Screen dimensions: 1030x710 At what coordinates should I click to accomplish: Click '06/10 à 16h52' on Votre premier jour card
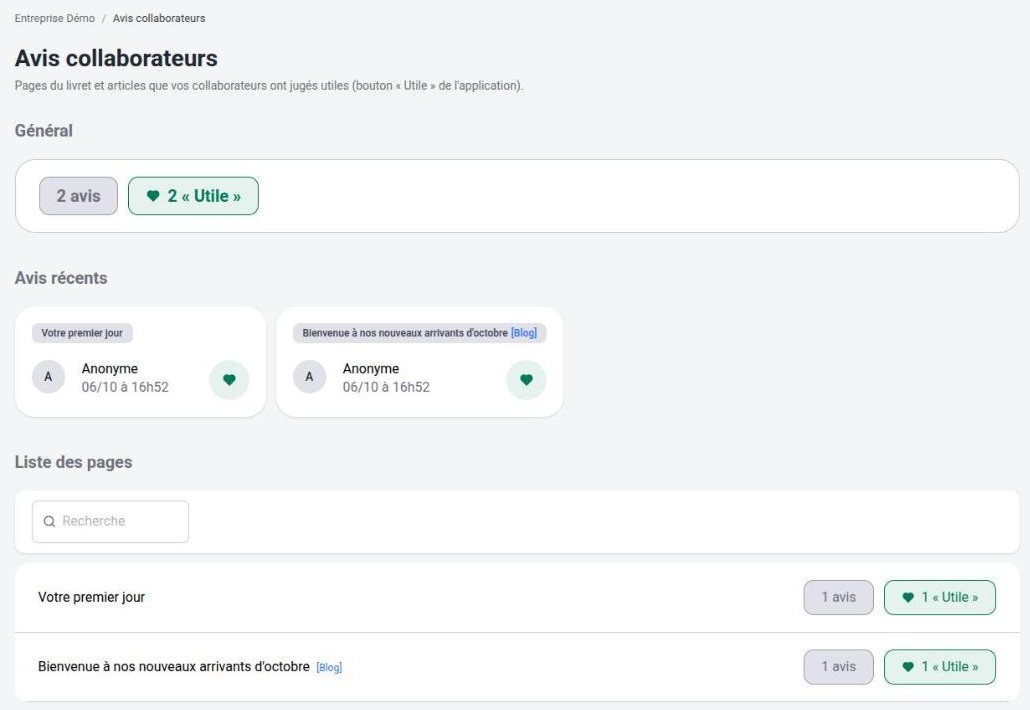[x=125, y=388]
